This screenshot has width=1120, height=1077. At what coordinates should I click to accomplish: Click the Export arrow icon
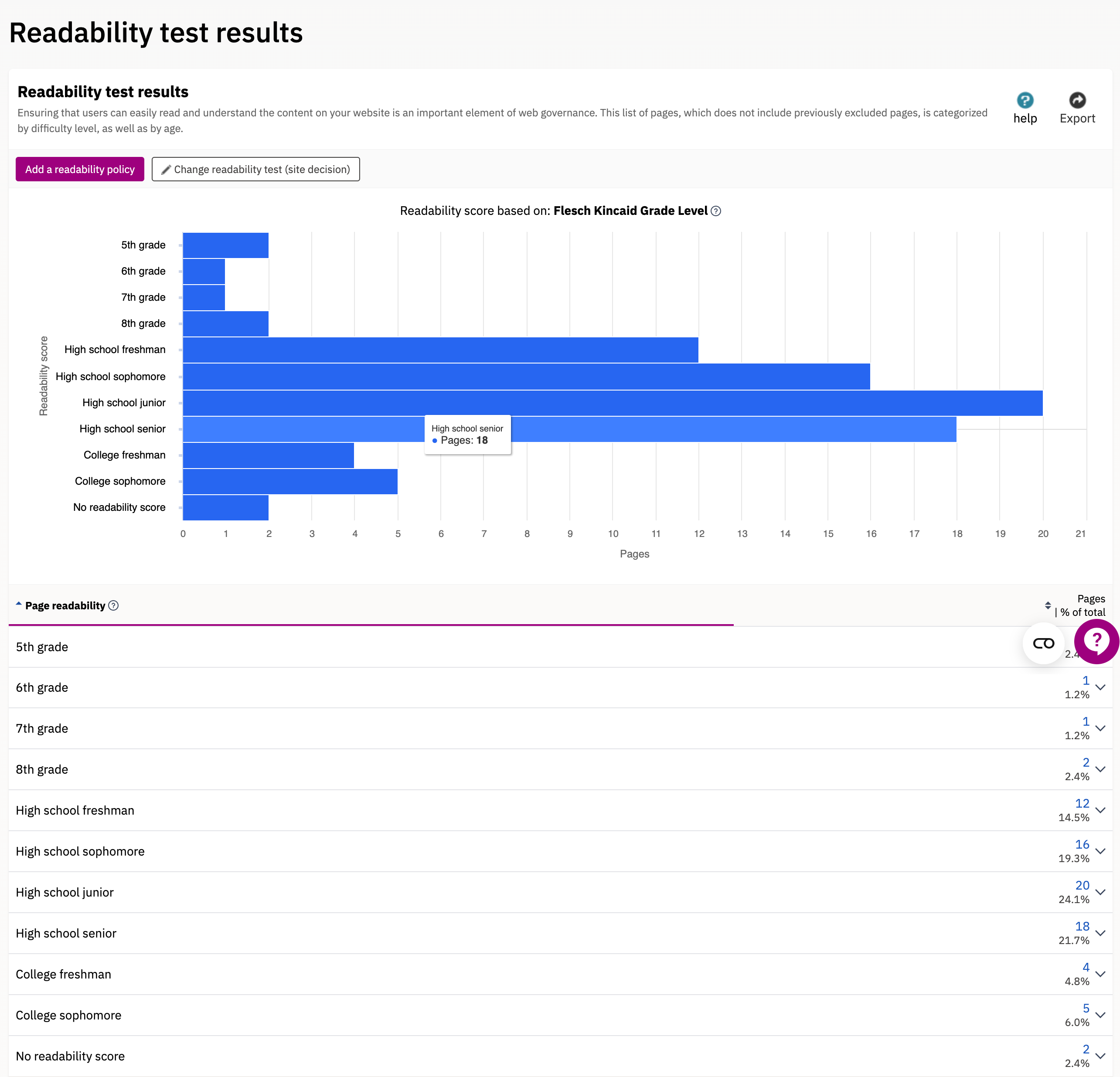coord(1077,101)
